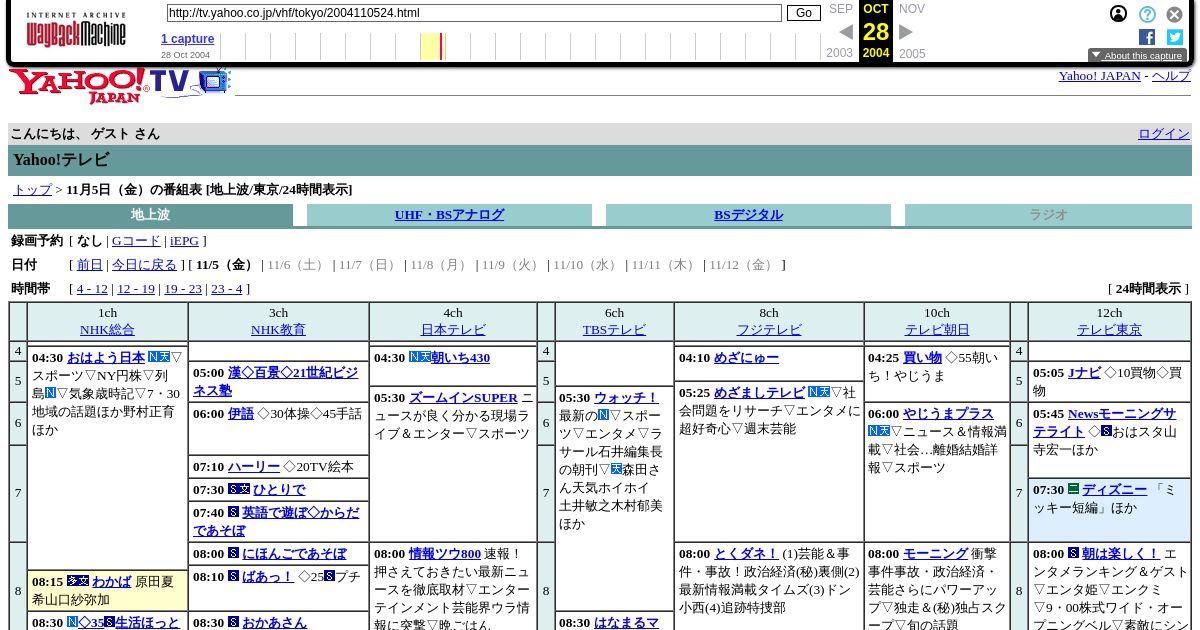Image resolution: width=1200 pixels, height=630 pixels.
Task: Open Jナビ program link
Action: pyautogui.click(x=1084, y=374)
